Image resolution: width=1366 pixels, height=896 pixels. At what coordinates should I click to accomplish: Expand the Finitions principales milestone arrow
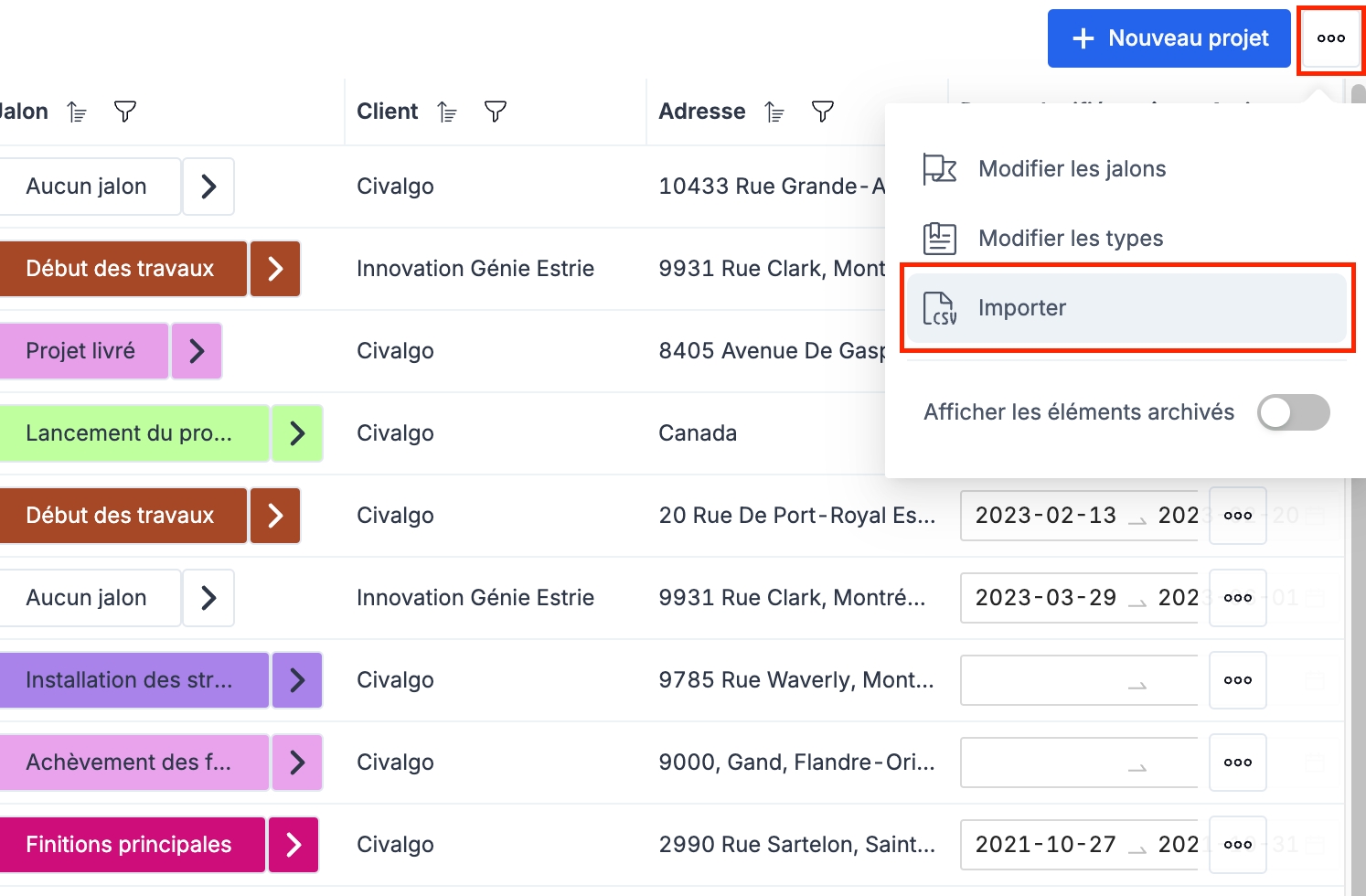tap(293, 845)
